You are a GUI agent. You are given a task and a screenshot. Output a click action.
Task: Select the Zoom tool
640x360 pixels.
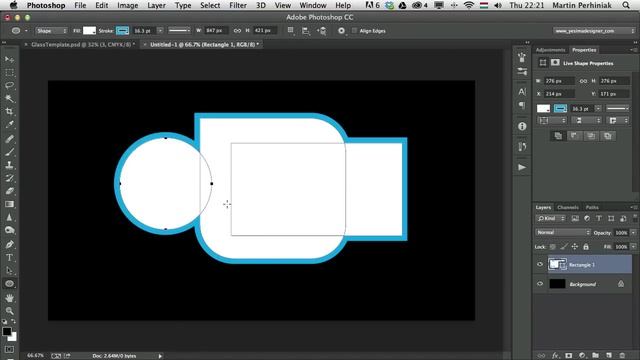(x=9, y=311)
